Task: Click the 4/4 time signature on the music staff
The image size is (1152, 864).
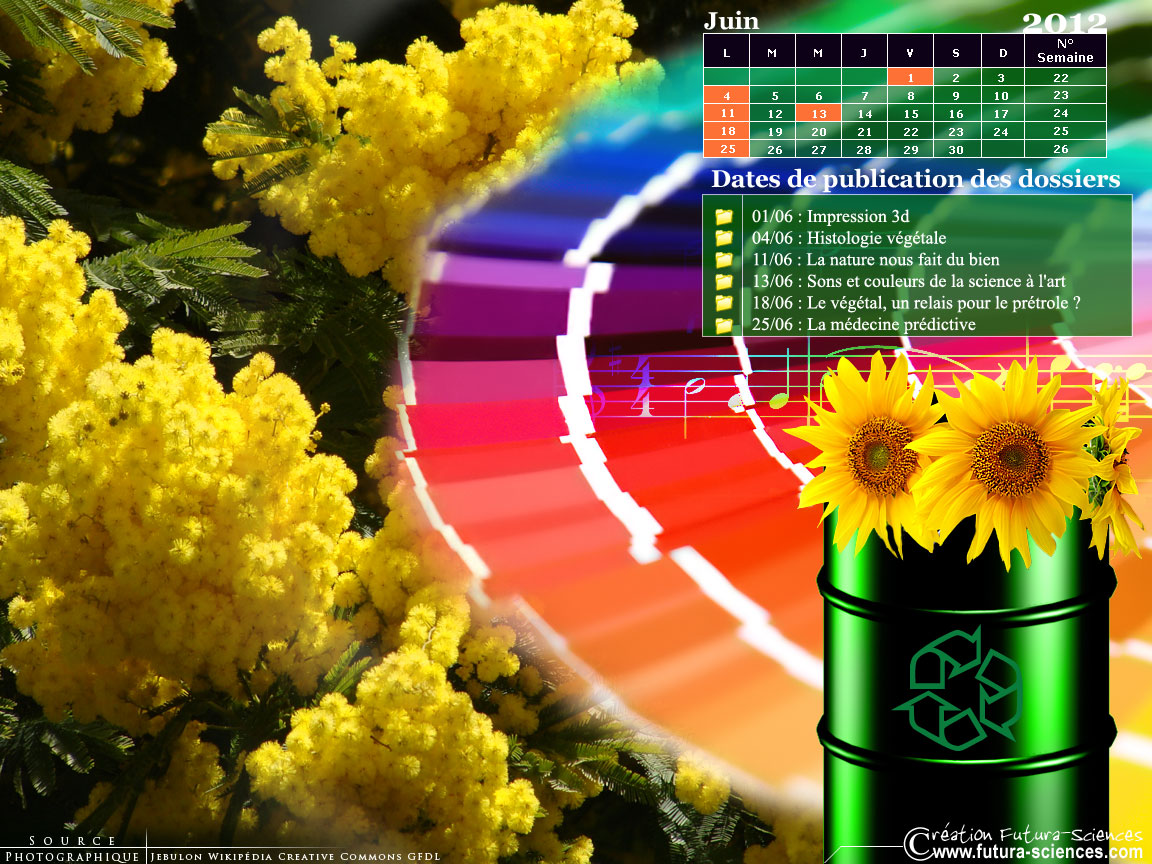Action: coord(641,387)
